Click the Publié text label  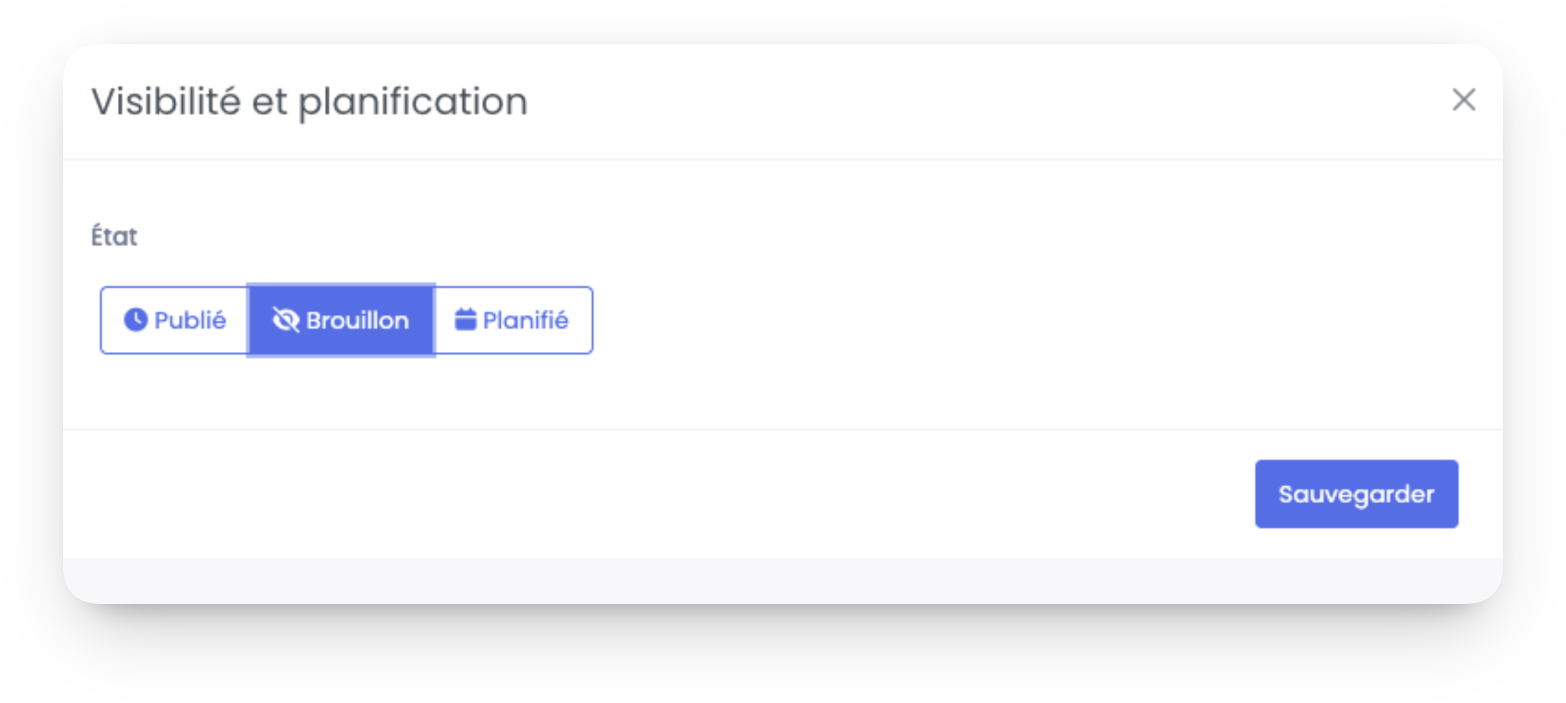(x=190, y=320)
